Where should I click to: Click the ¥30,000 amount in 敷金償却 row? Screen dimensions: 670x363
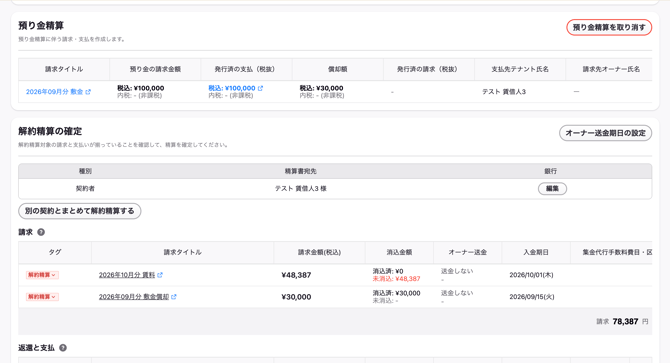[x=296, y=297]
